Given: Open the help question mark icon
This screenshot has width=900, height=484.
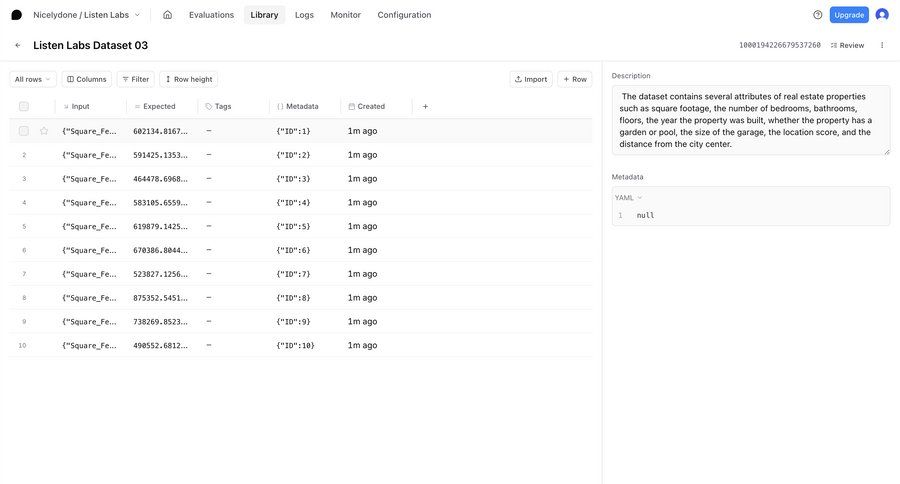Looking at the screenshot, I should coord(818,15).
